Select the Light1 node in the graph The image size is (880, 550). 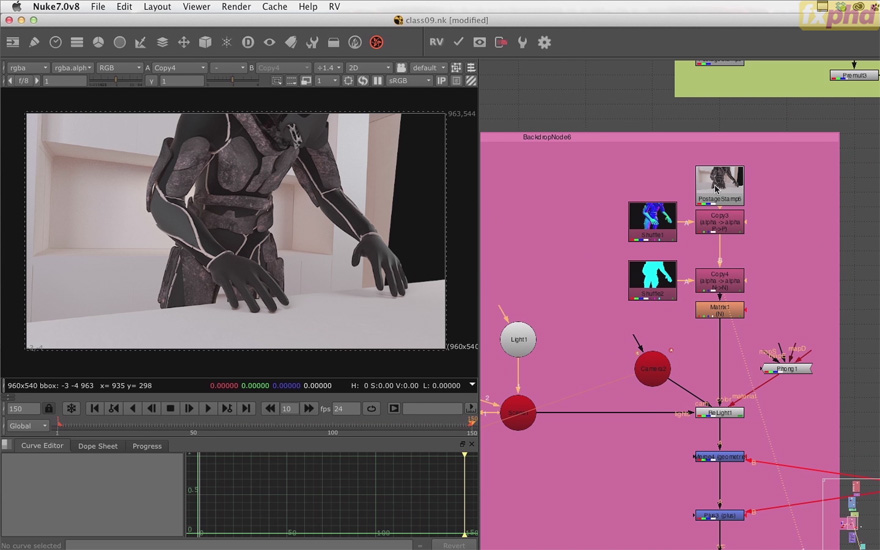(x=518, y=340)
